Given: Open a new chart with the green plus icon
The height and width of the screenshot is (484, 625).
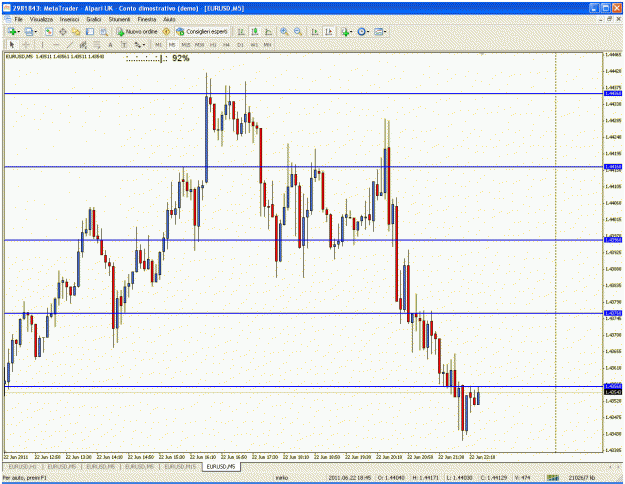Looking at the screenshot, I should pos(12,31).
